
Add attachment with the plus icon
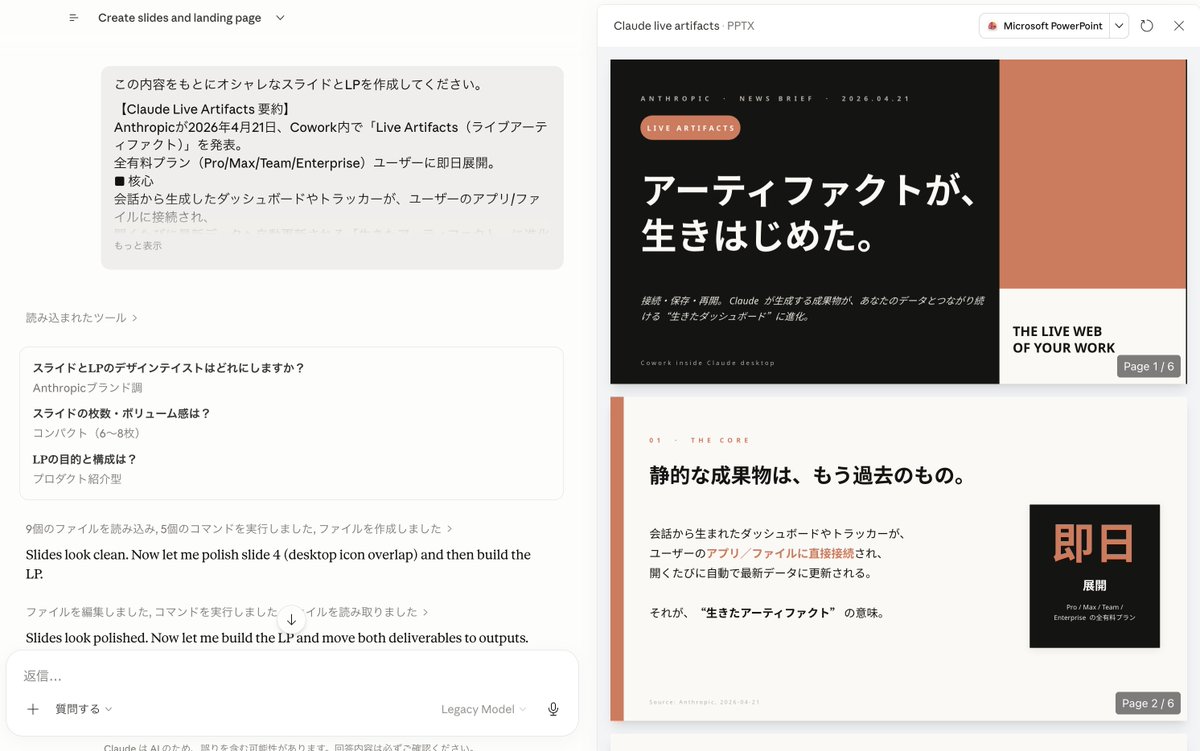pos(33,709)
